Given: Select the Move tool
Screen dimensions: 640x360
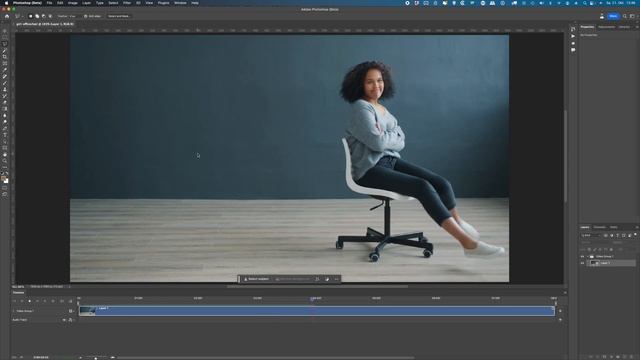Looking at the screenshot, I should pyautogui.click(x=5, y=31).
